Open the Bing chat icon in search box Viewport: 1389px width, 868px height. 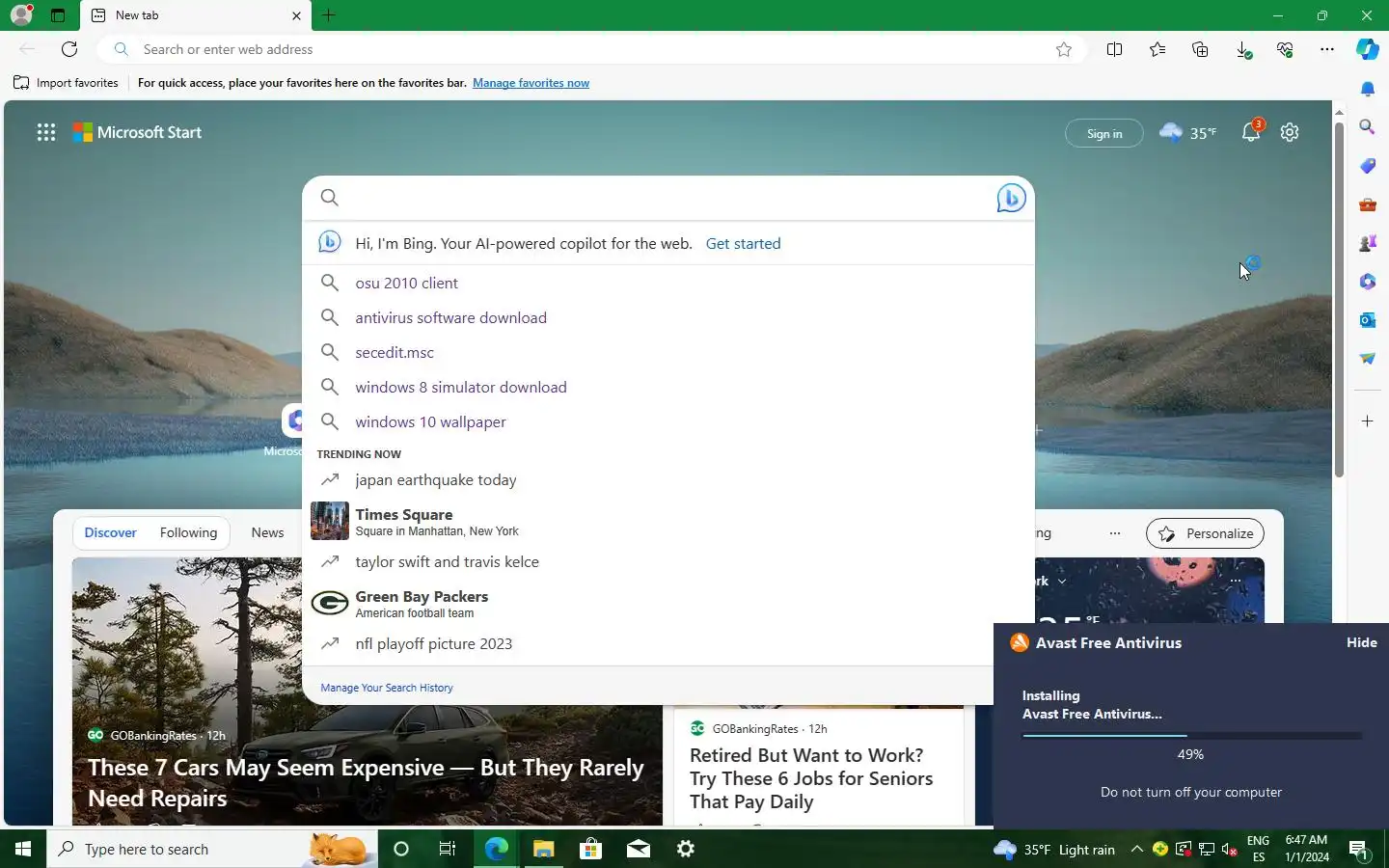pos(1011,199)
